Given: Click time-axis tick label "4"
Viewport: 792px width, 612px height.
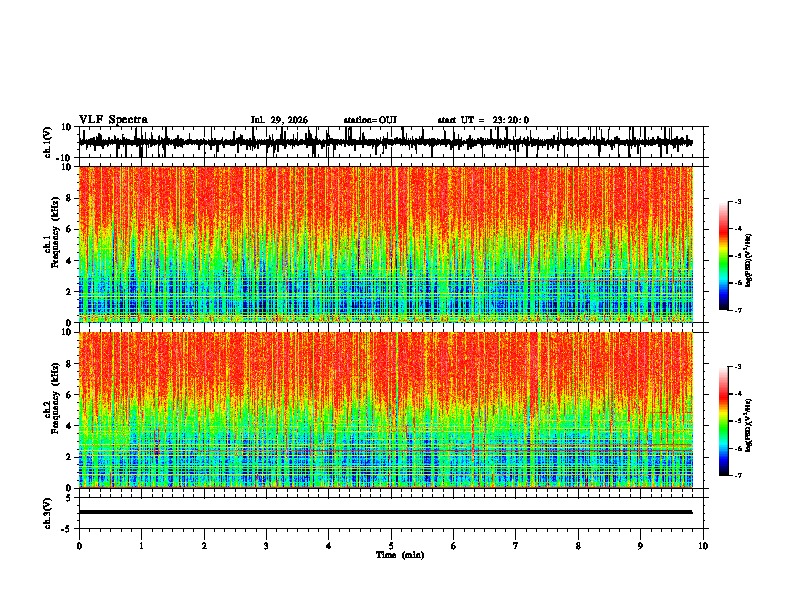Looking at the screenshot, I should tap(329, 546).
